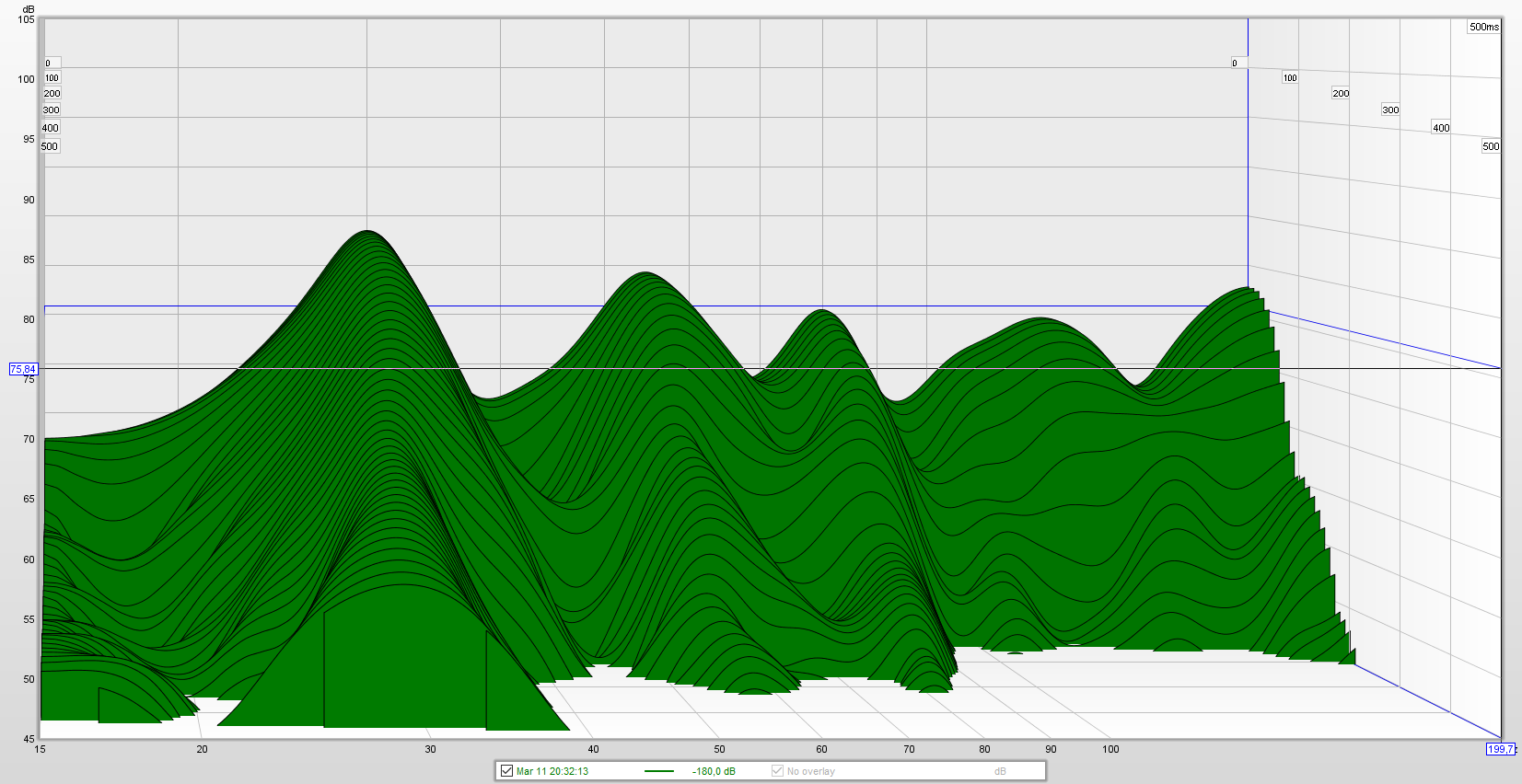Click the 400 time marker on left depth axis
1522x784 pixels.
tap(51, 128)
